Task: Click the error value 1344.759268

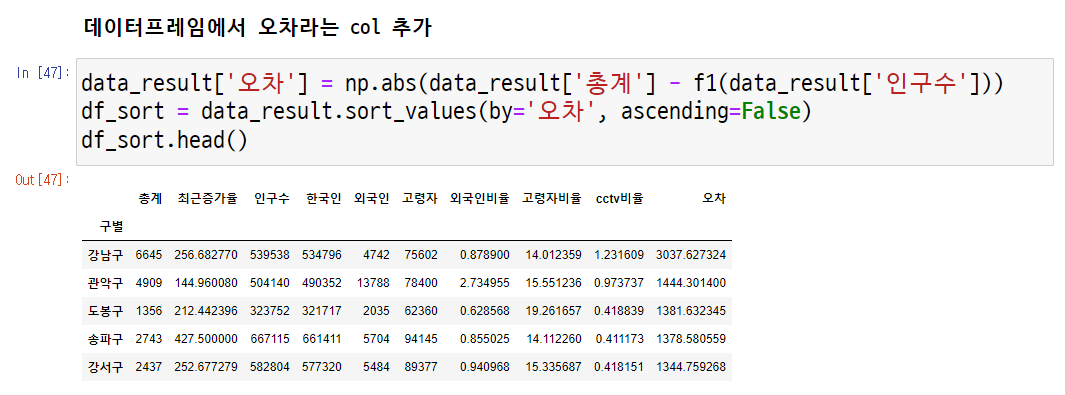Action: (691, 366)
